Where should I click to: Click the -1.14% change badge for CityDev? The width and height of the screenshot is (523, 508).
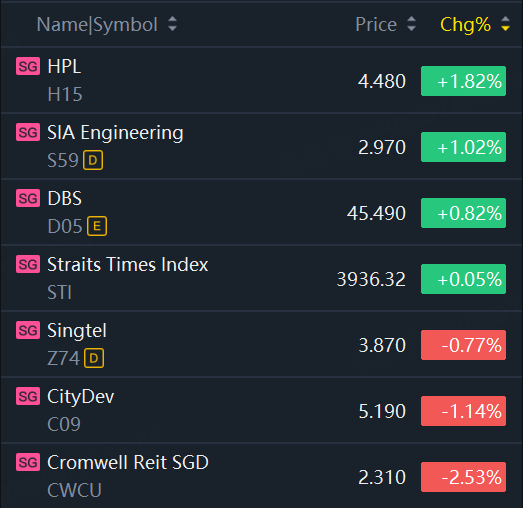(x=464, y=411)
